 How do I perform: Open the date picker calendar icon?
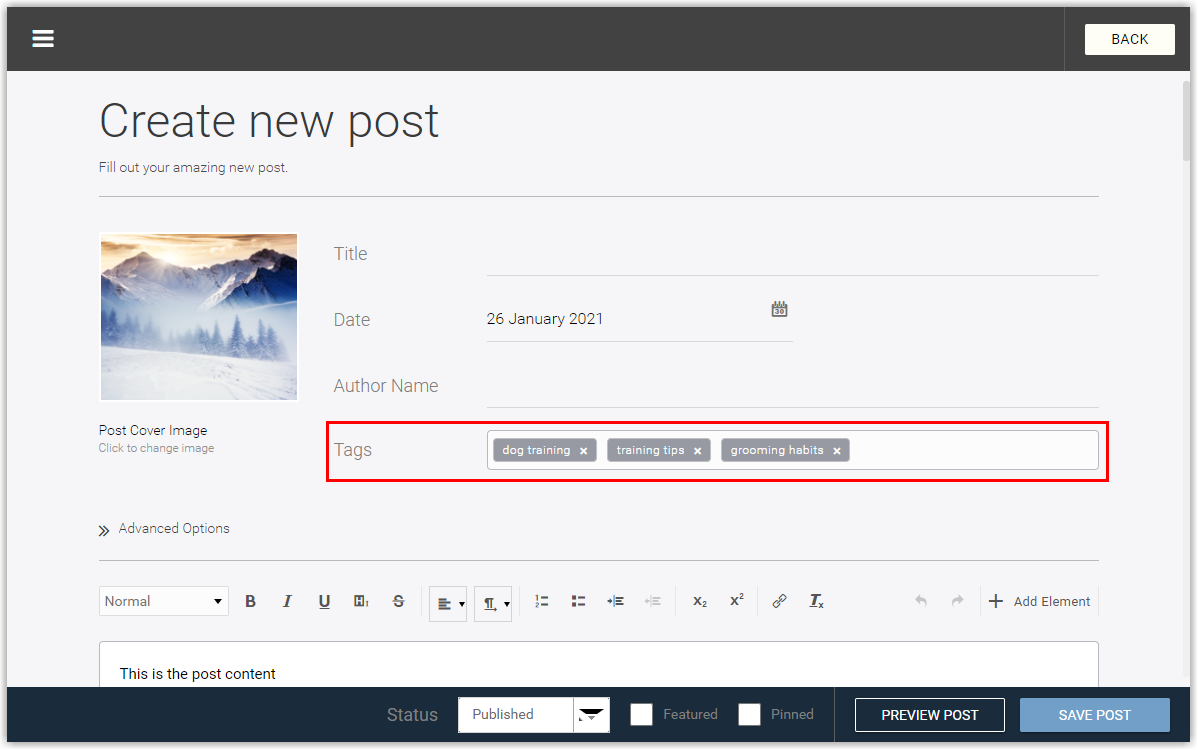pos(778,309)
